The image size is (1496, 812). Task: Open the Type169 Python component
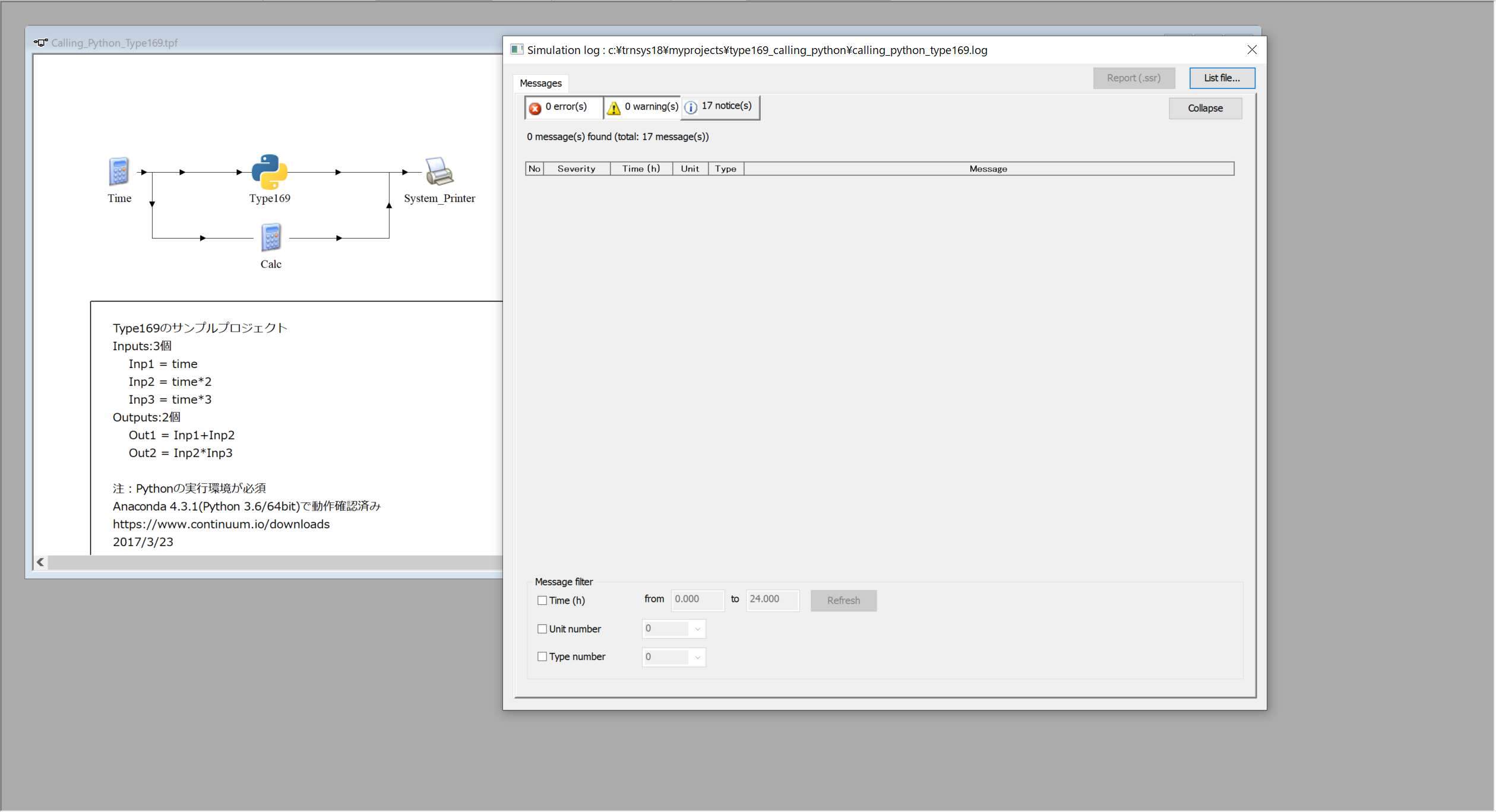[x=268, y=172]
